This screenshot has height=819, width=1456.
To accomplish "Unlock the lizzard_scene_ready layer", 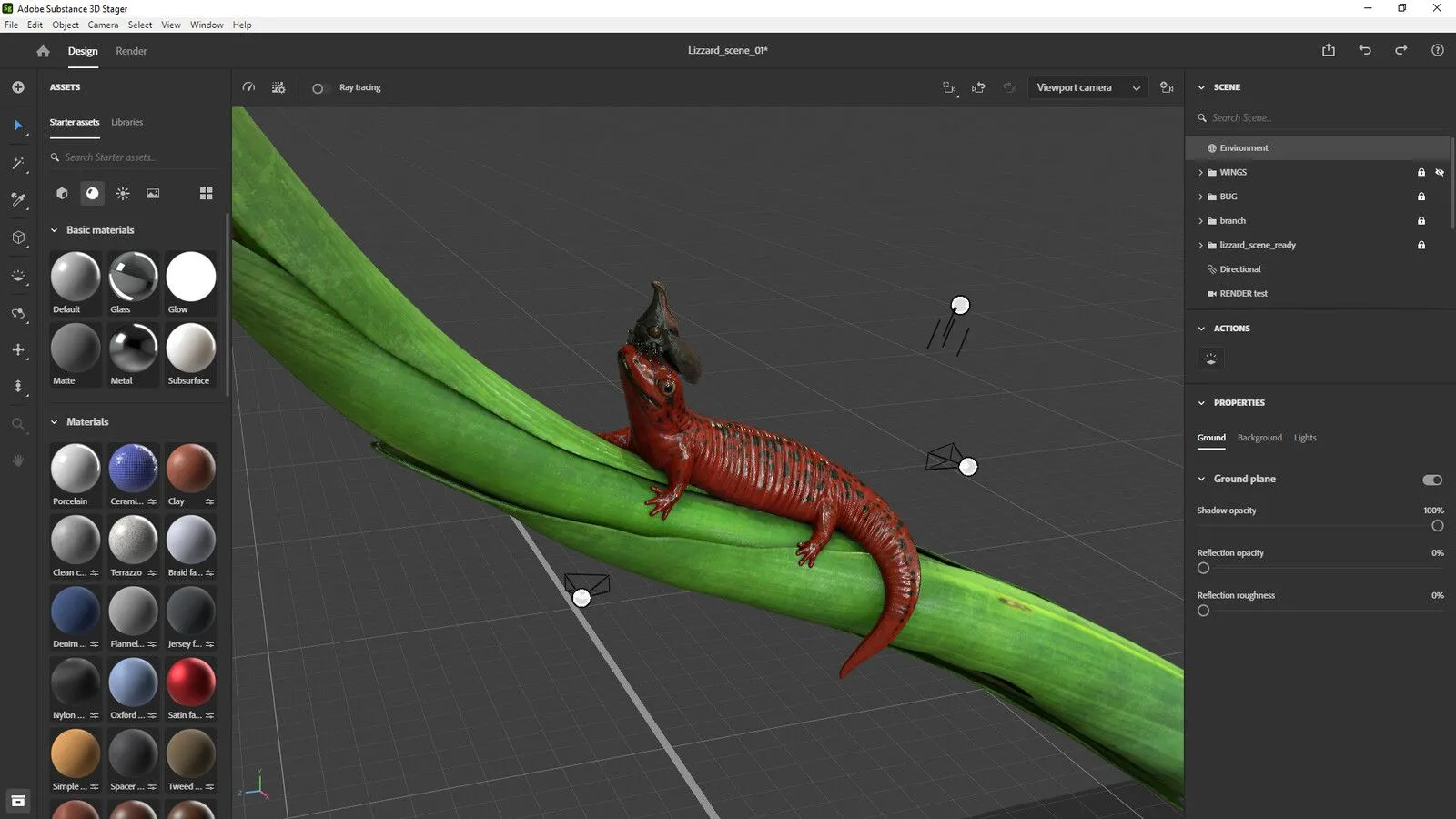I will pyautogui.click(x=1421, y=245).
